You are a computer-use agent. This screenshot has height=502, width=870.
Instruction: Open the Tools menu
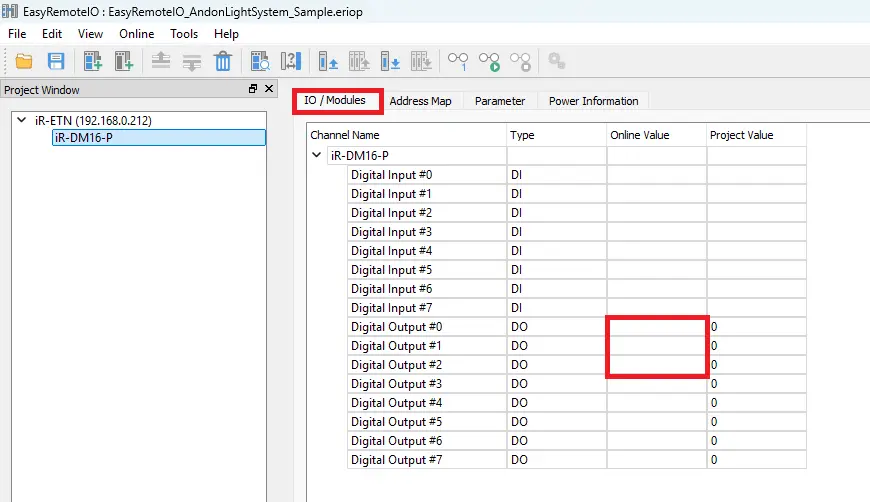(184, 34)
